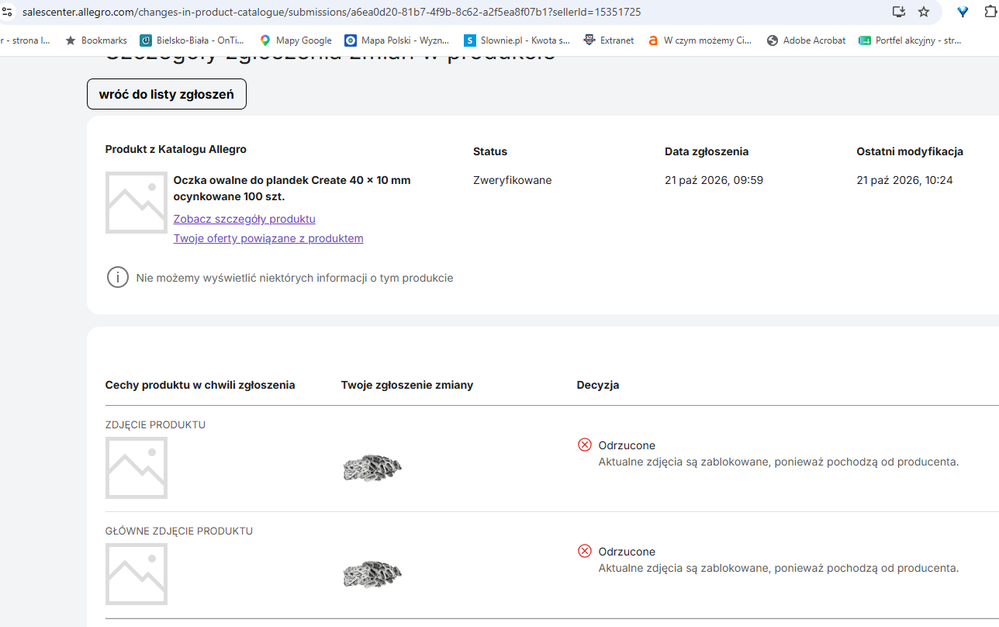Open 'Twoje oferty powiązane z produktem' link
Image resolution: width=999 pixels, height=627 pixels.
coord(268,238)
